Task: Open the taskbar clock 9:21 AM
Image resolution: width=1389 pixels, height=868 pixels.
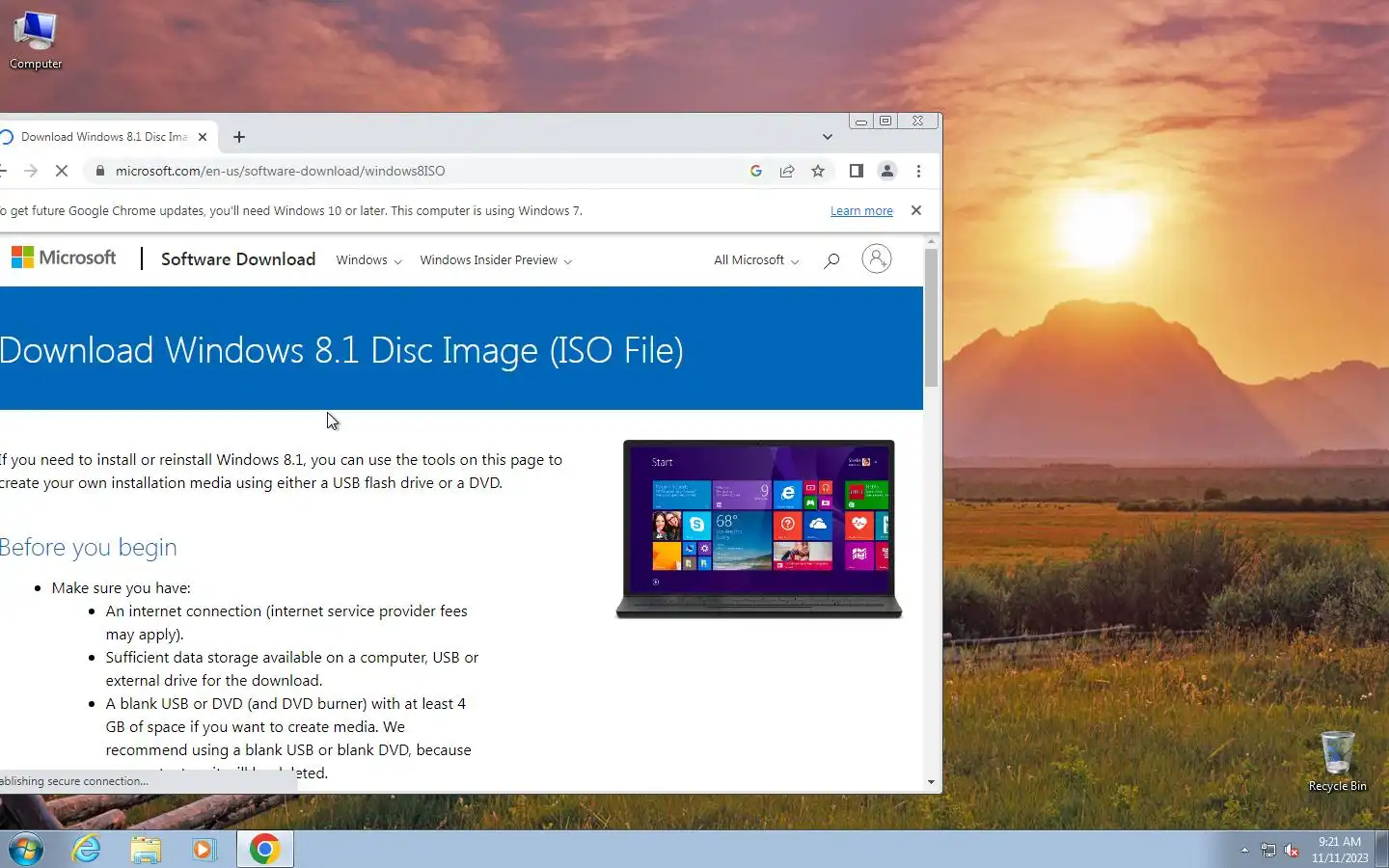Action: point(1340,850)
